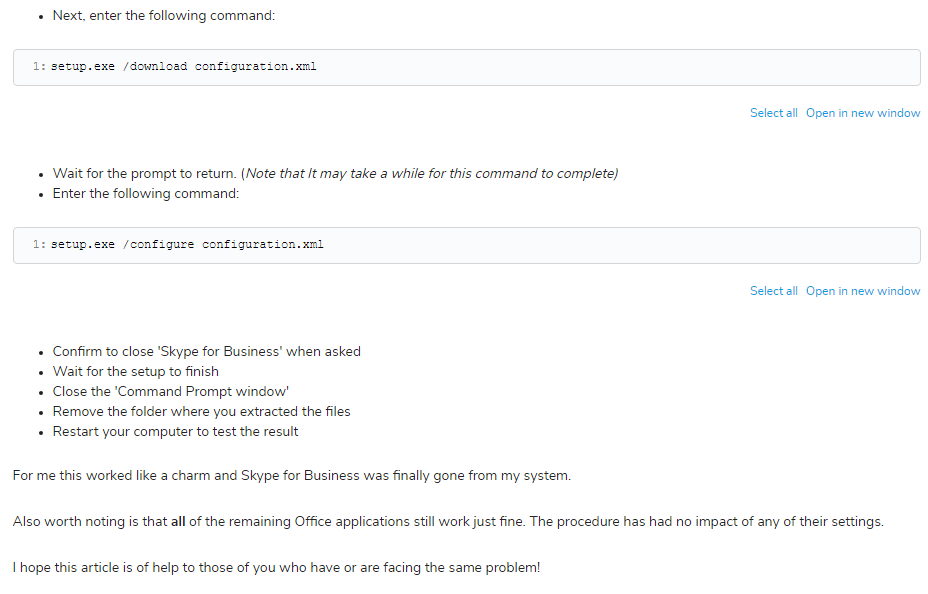Image resolution: width=928 pixels, height=594 pixels.
Task: Click the 'Next, enter the following command' bullet
Action: point(164,15)
